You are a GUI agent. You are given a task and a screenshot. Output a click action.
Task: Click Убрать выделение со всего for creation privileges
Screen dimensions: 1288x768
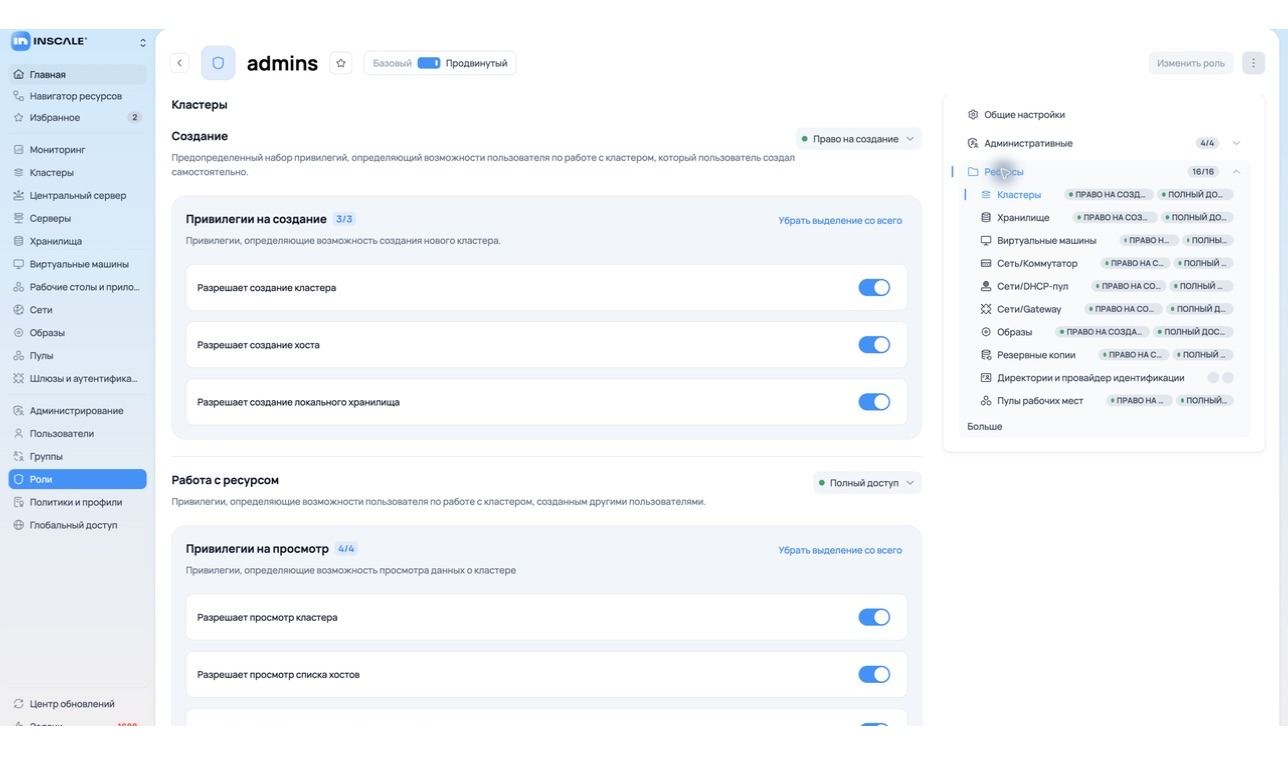[840, 220]
